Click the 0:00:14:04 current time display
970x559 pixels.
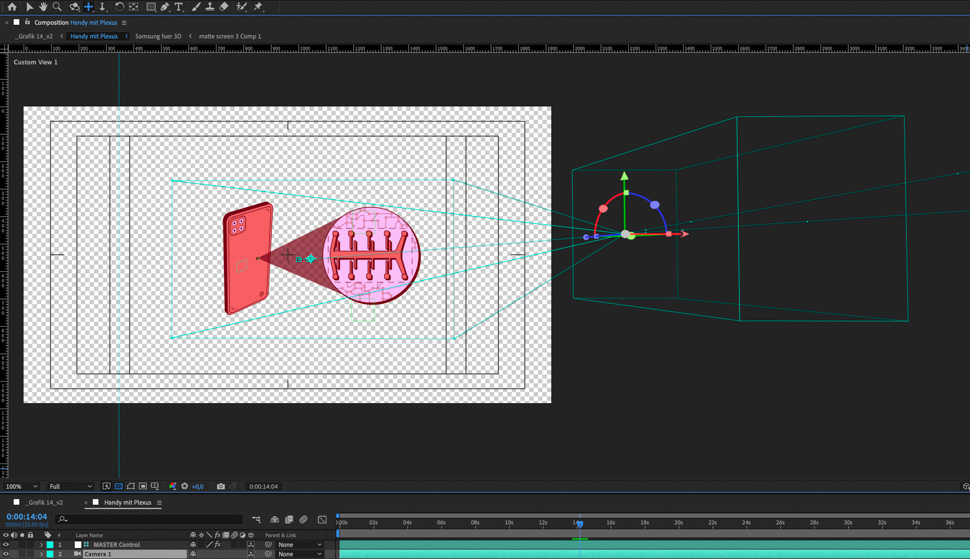(27, 517)
